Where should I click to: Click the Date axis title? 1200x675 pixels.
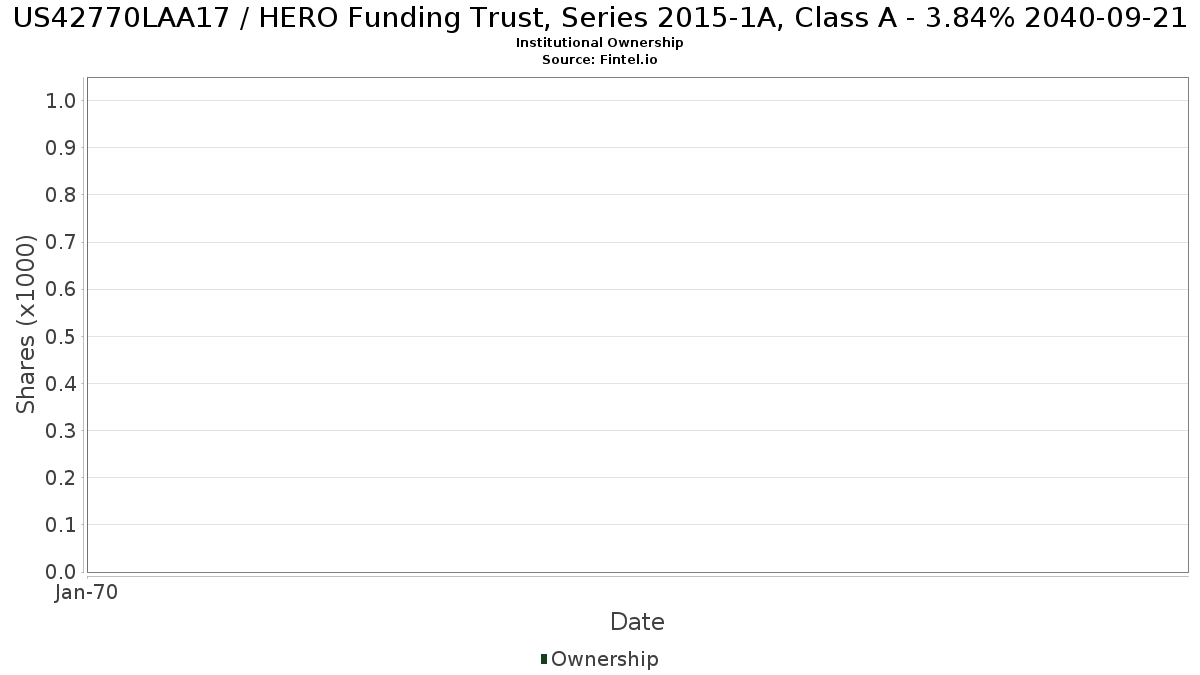click(637, 622)
